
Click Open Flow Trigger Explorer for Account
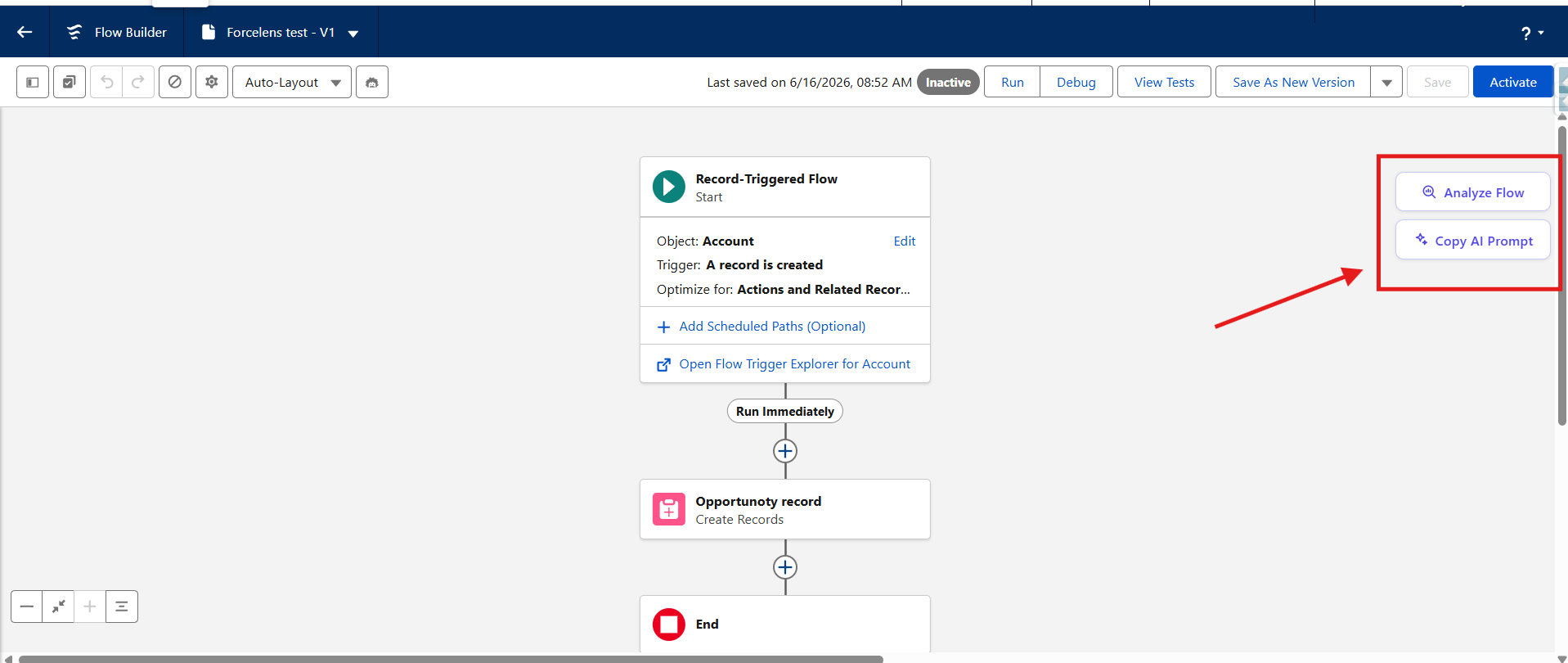(x=794, y=363)
